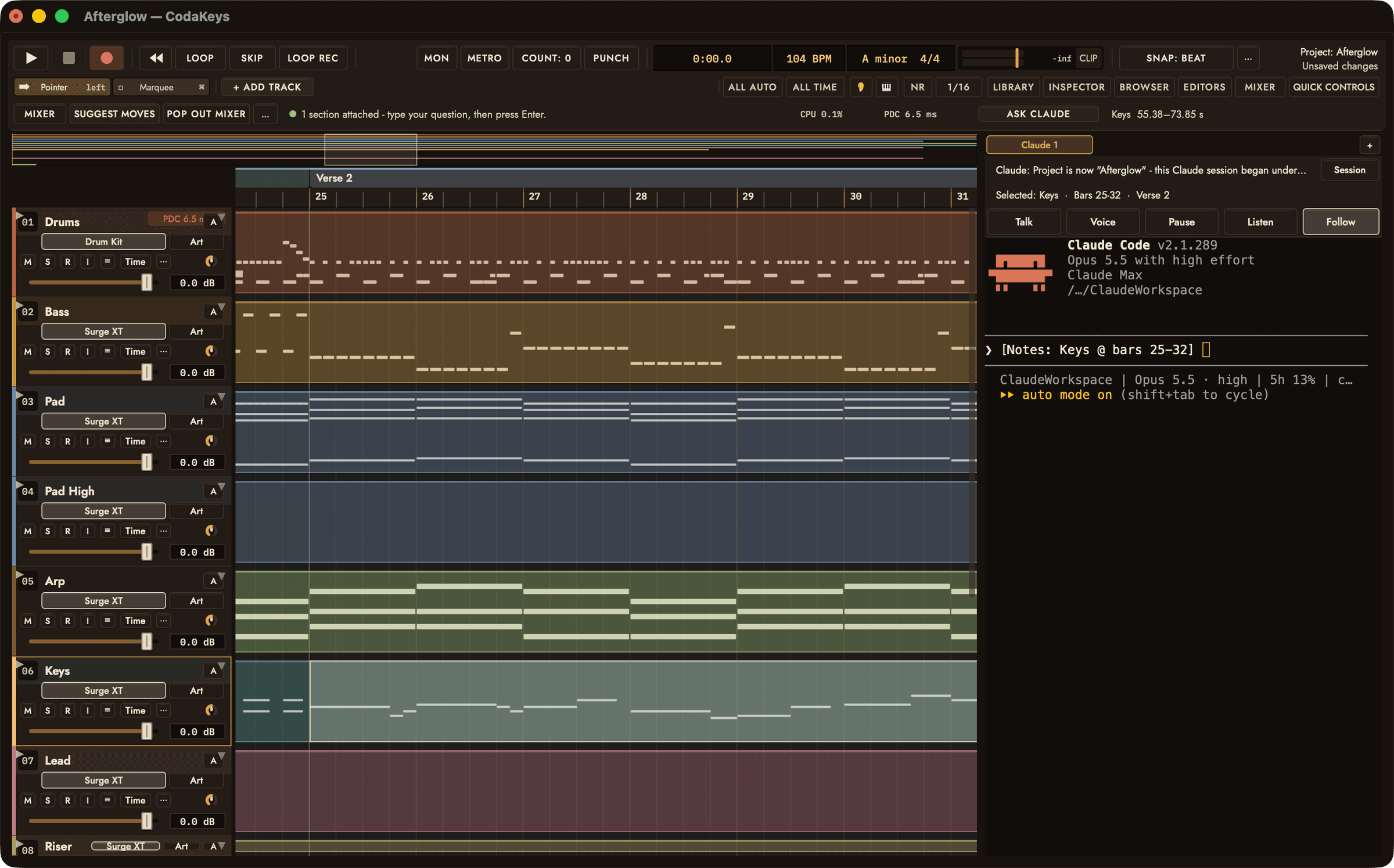Click the ASK CLAUDE button
Image resolution: width=1394 pixels, height=868 pixels.
click(x=1038, y=114)
